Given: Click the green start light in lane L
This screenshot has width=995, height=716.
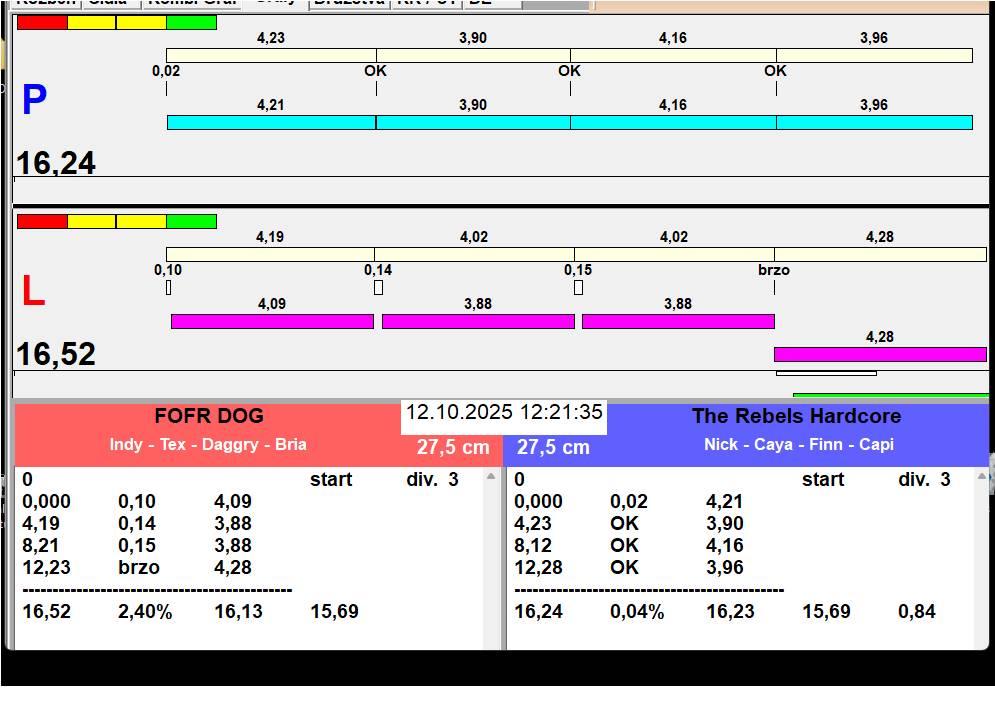Looking at the screenshot, I should 191,221.
